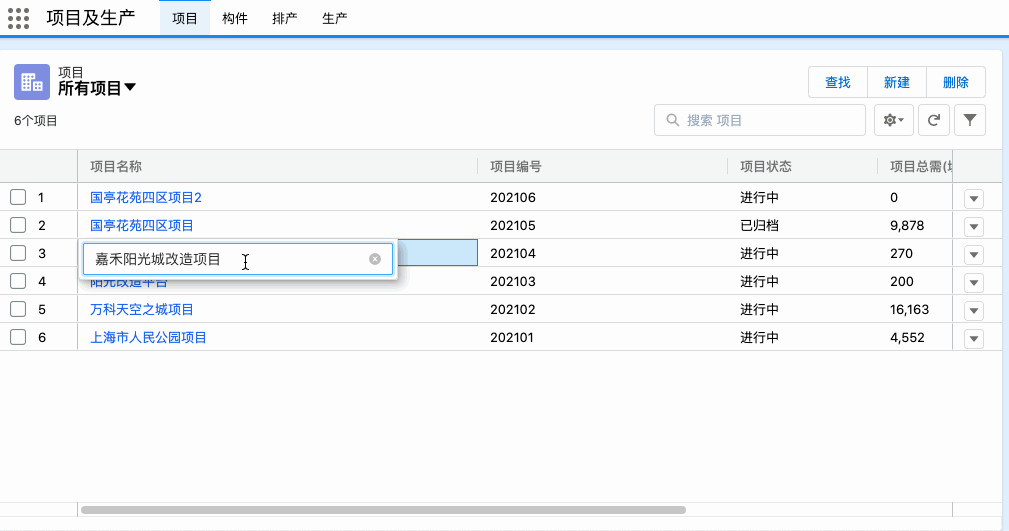Open the 国亭花苑四区项目2 link
The width and height of the screenshot is (1009, 531).
pyautogui.click(x=146, y=198)
